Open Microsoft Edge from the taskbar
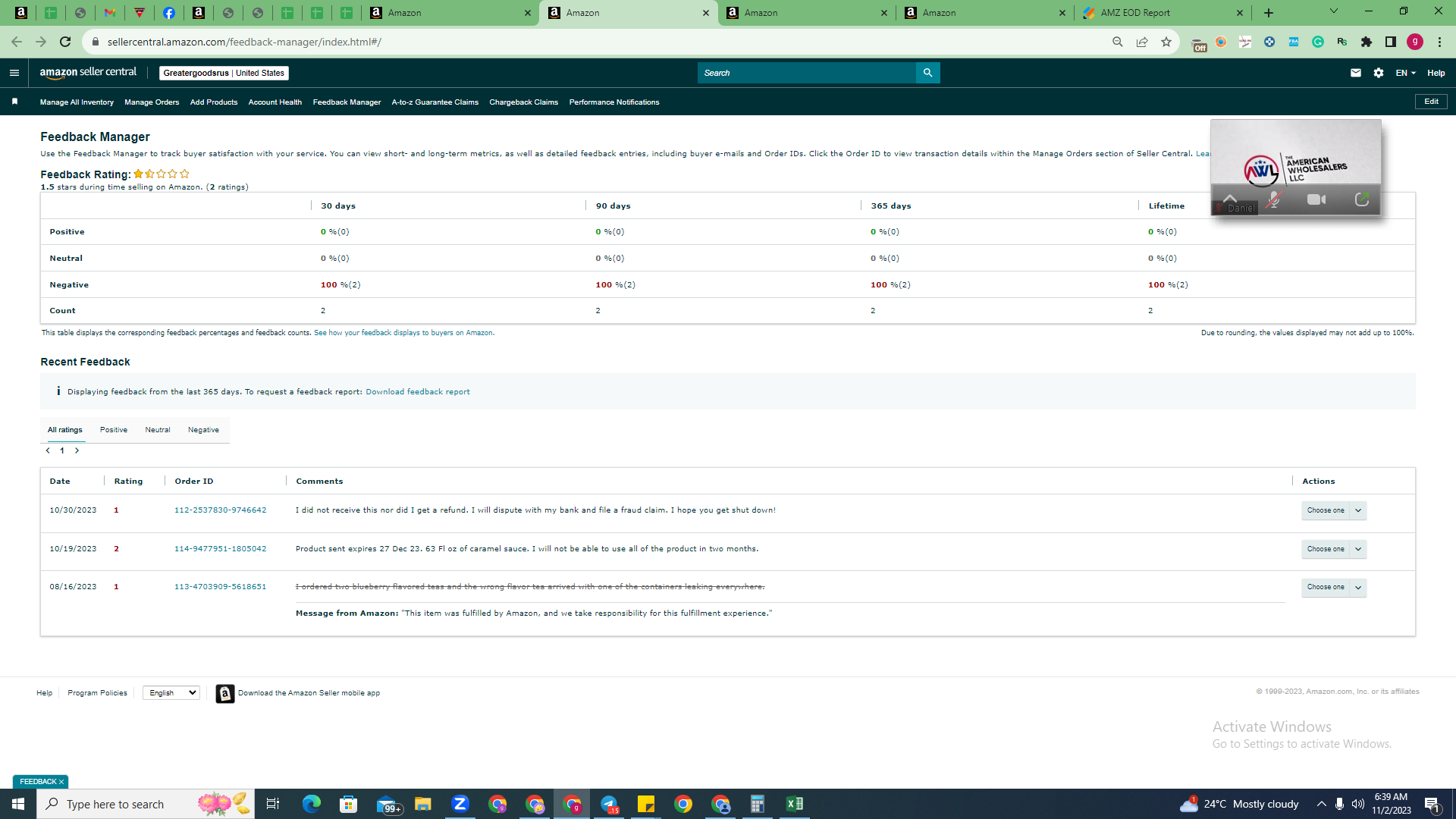 pos(312,804)
